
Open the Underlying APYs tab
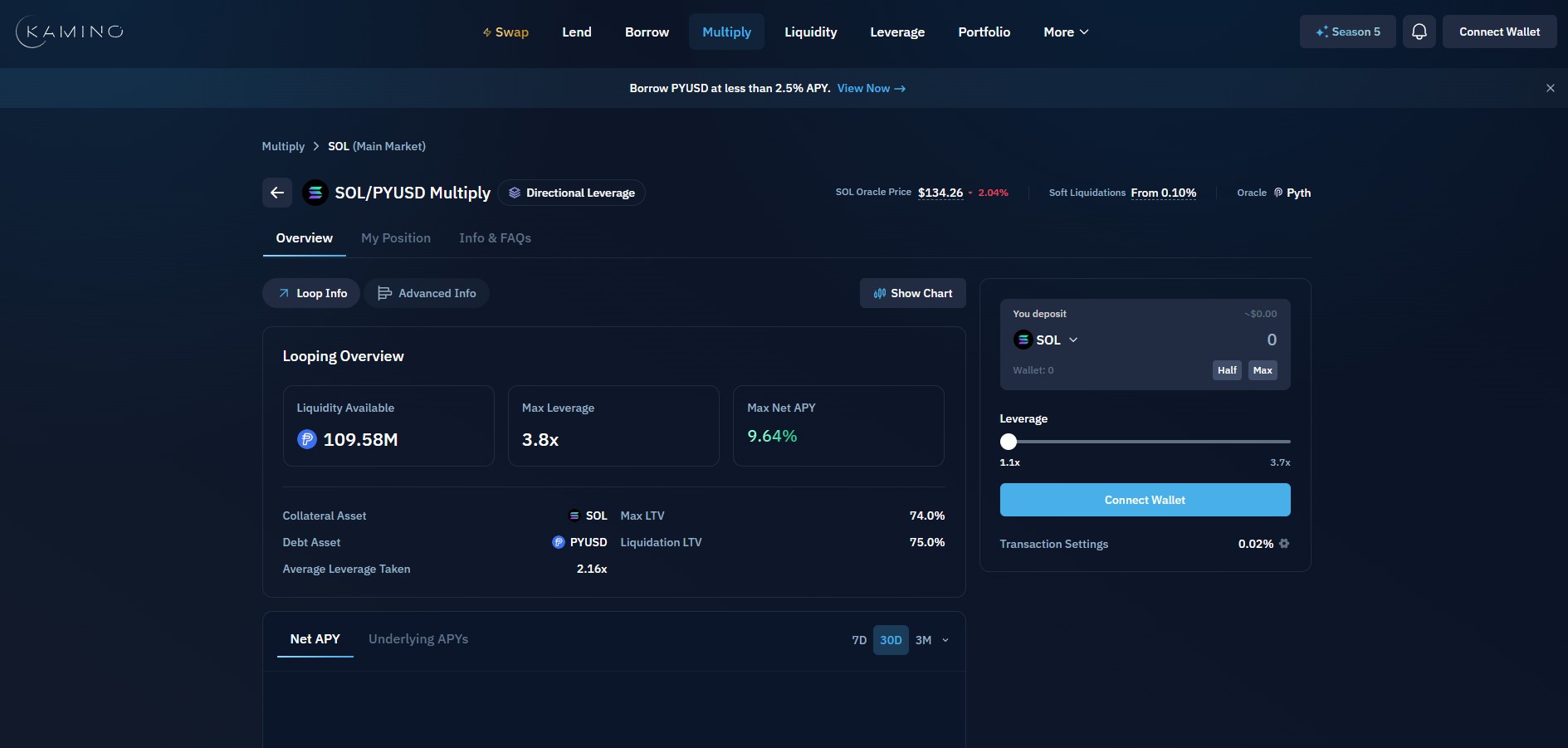[418, 639]
